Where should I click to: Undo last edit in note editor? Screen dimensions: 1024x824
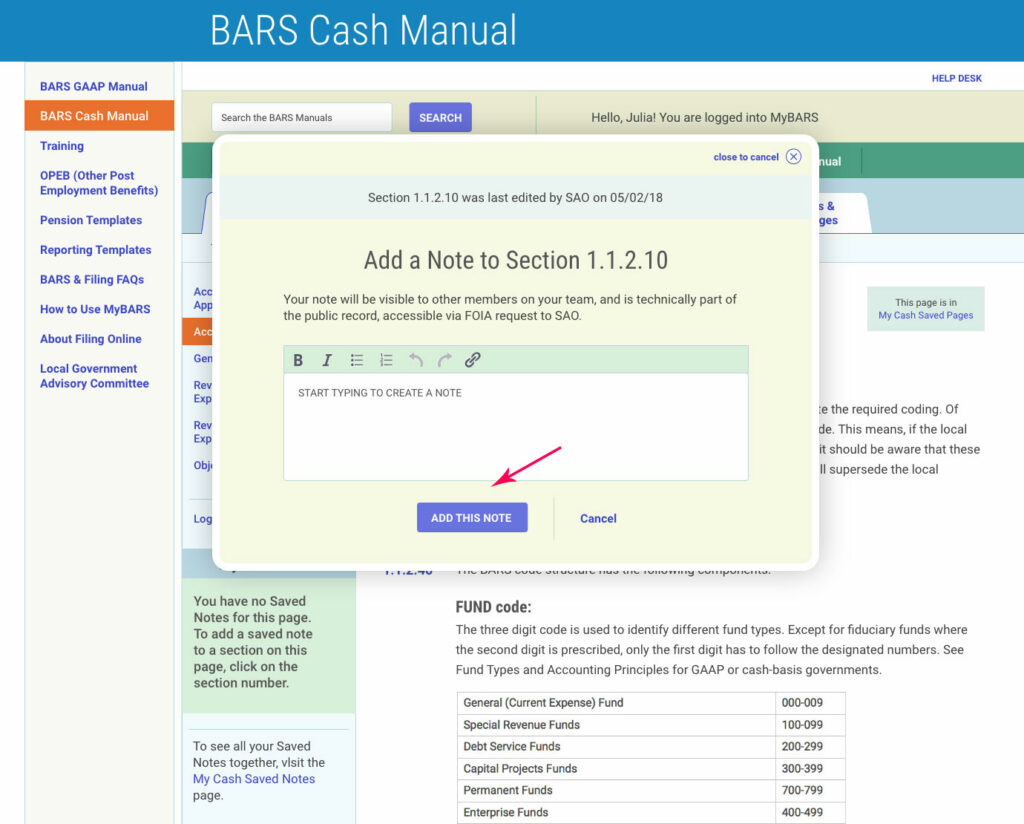[416, 360]
